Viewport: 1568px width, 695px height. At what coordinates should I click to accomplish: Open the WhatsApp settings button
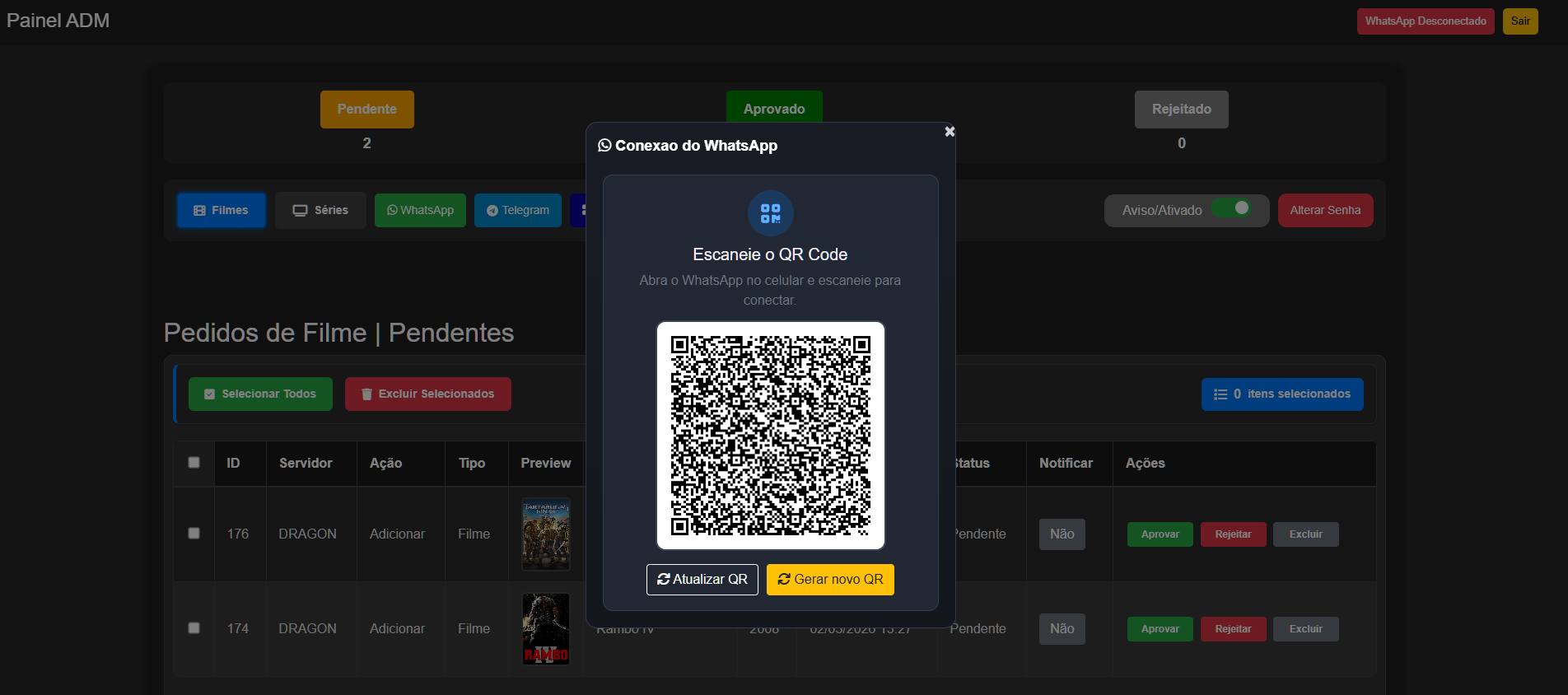[420, 211]
